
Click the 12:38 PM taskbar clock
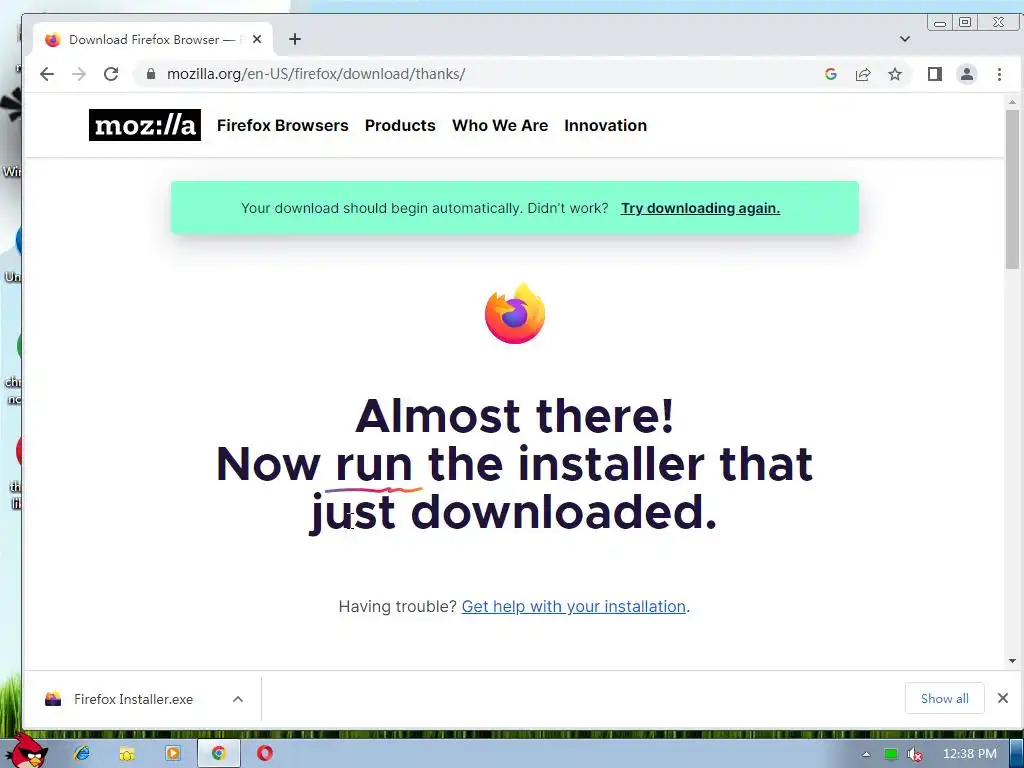tap(970, 754)
